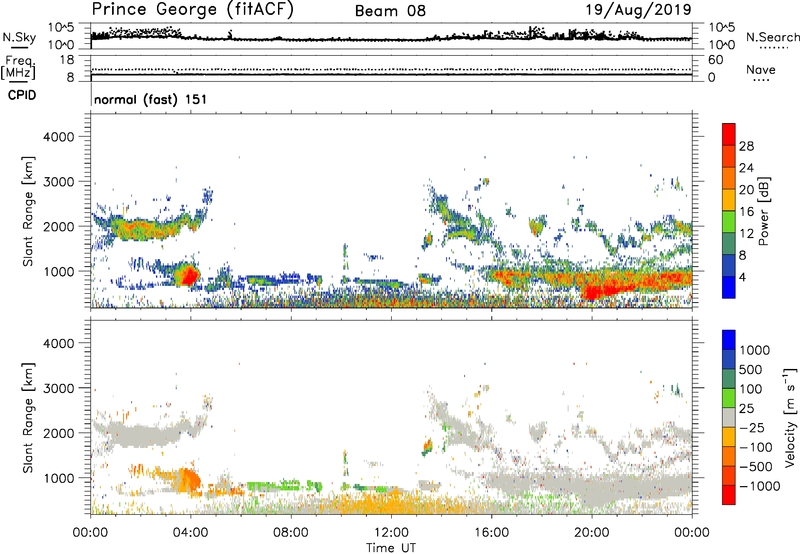Click the orange velocity patch near 04:00
The image size is (800, 554).
click(190, 480)
